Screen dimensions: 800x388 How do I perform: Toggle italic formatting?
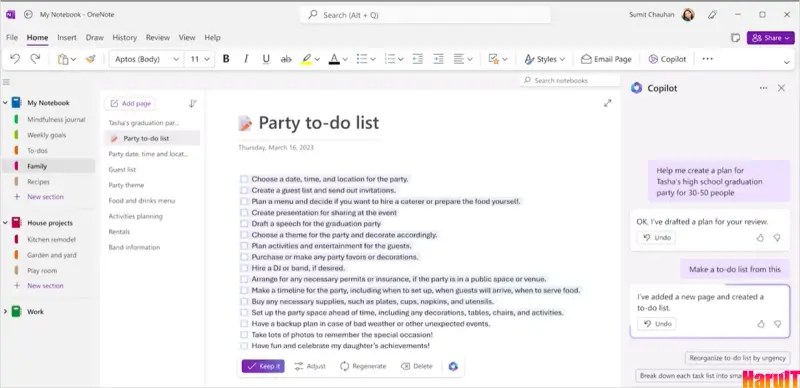(x=246, y=59)
